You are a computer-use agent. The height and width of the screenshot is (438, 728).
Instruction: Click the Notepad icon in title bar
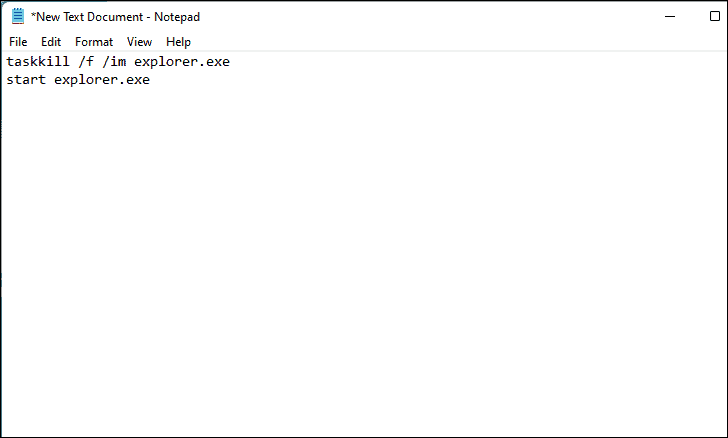[18, 16]
